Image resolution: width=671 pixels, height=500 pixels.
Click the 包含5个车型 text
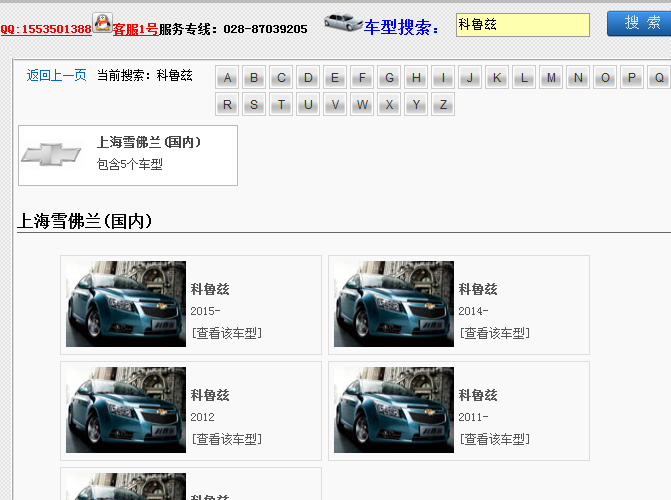coord(130,164)
